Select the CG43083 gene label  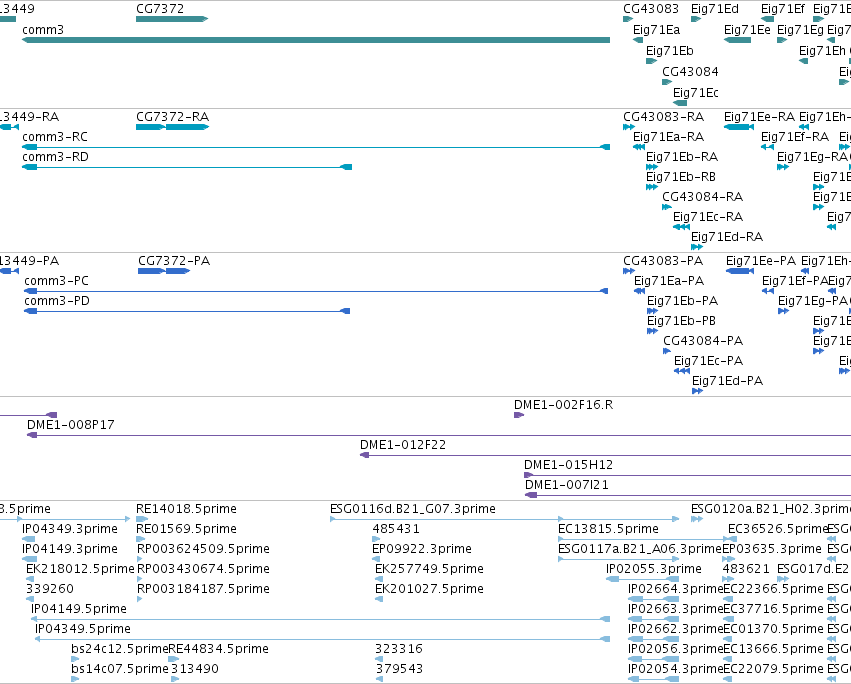point(651,9)
